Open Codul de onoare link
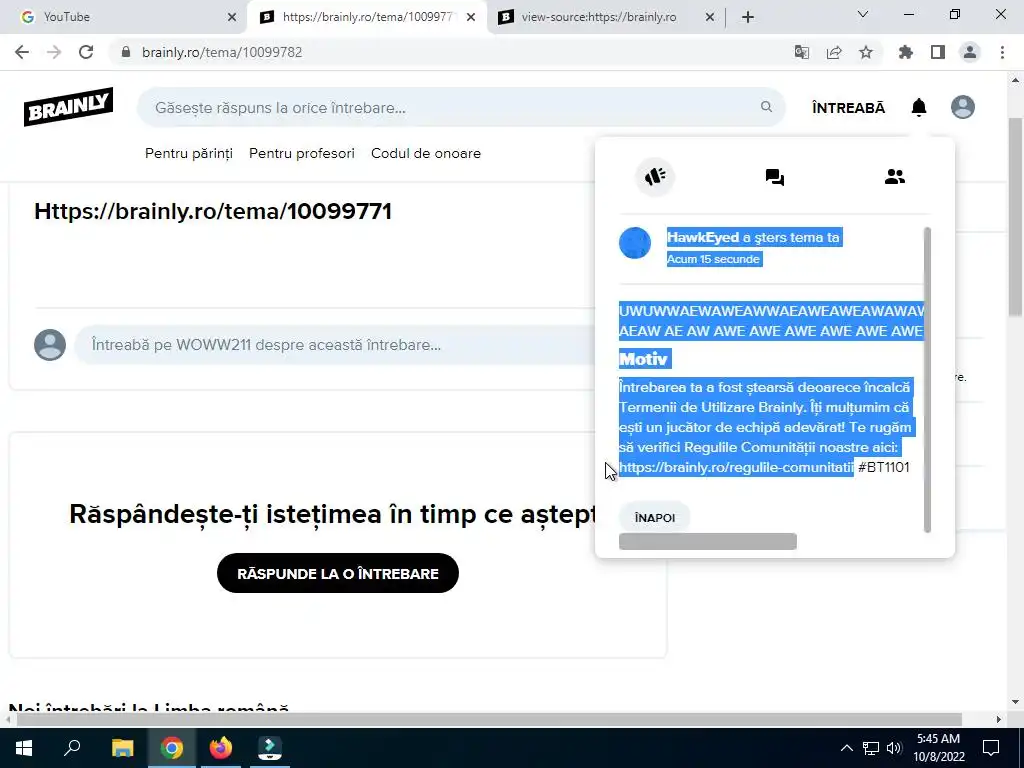This screenshot has height=768, width=1024. pos(426,153)
